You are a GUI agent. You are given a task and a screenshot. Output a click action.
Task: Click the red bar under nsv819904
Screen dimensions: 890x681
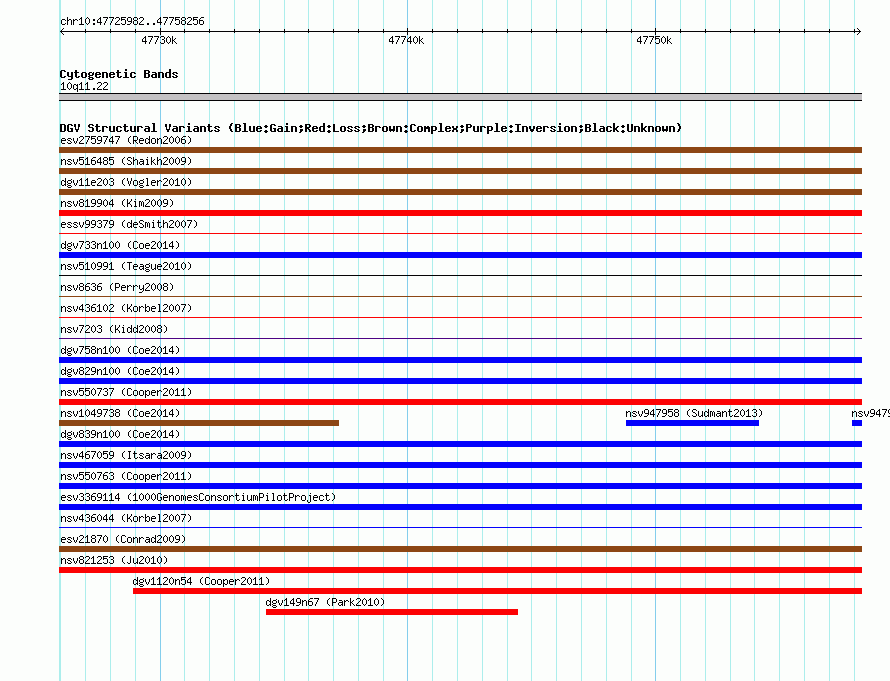coord(460,213)
